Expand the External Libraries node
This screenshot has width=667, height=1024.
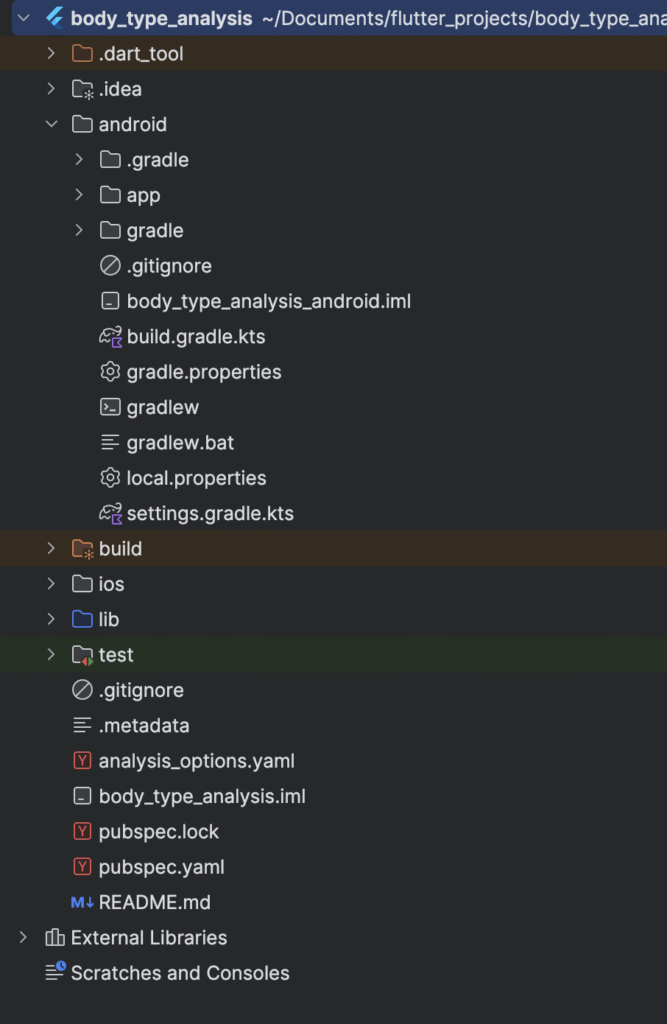click(23, 938)
